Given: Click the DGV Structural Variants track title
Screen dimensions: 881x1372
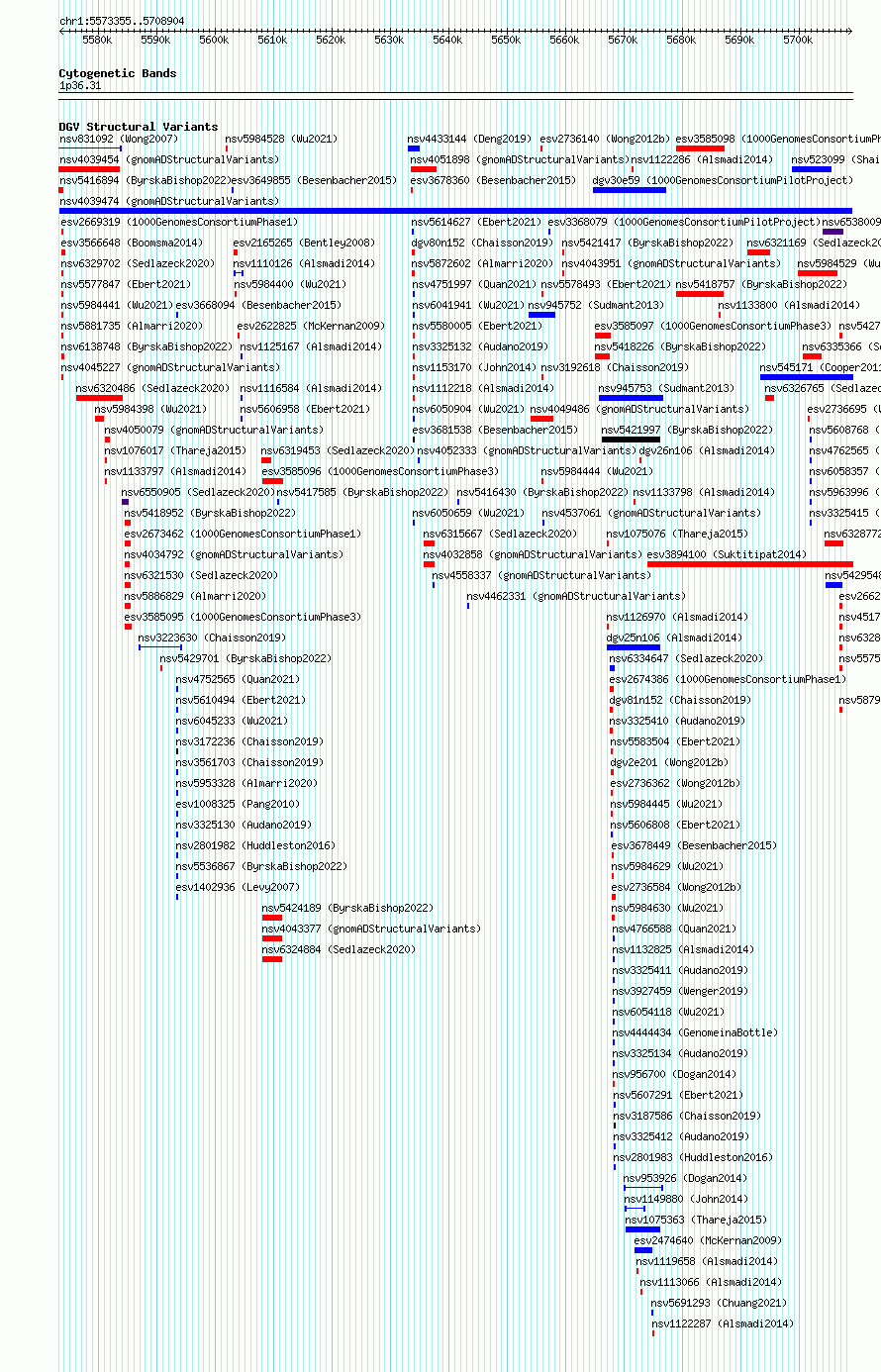Looking at the screenshot, I should pyautogui.click(x=139, y=127).
